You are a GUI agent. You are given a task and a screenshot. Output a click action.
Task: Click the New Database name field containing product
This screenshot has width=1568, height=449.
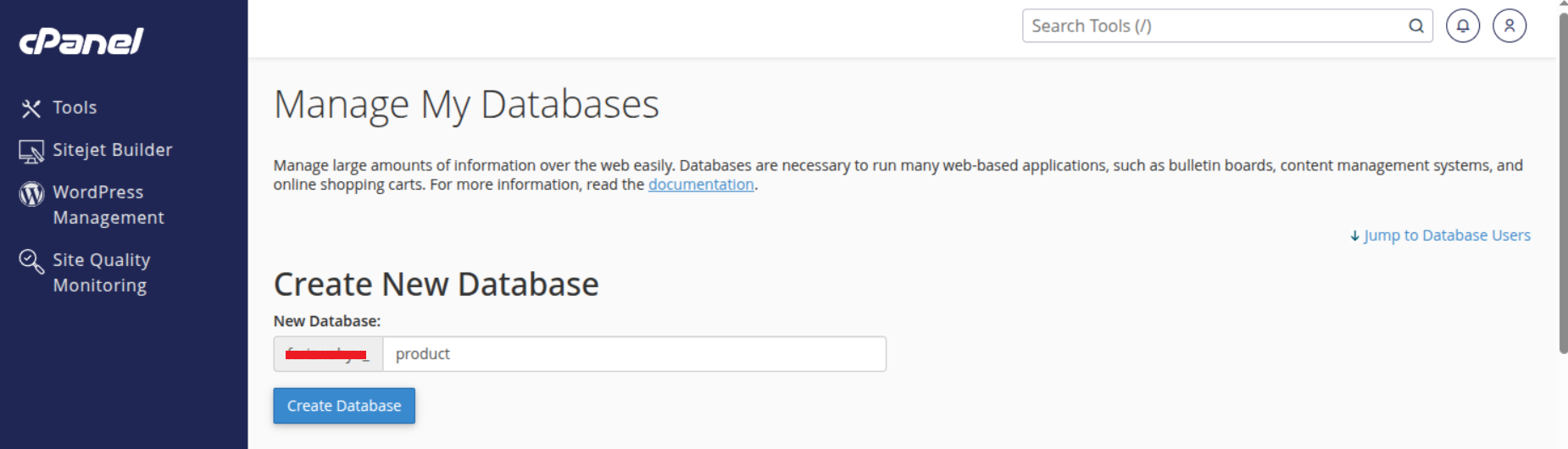pos(634,354)
